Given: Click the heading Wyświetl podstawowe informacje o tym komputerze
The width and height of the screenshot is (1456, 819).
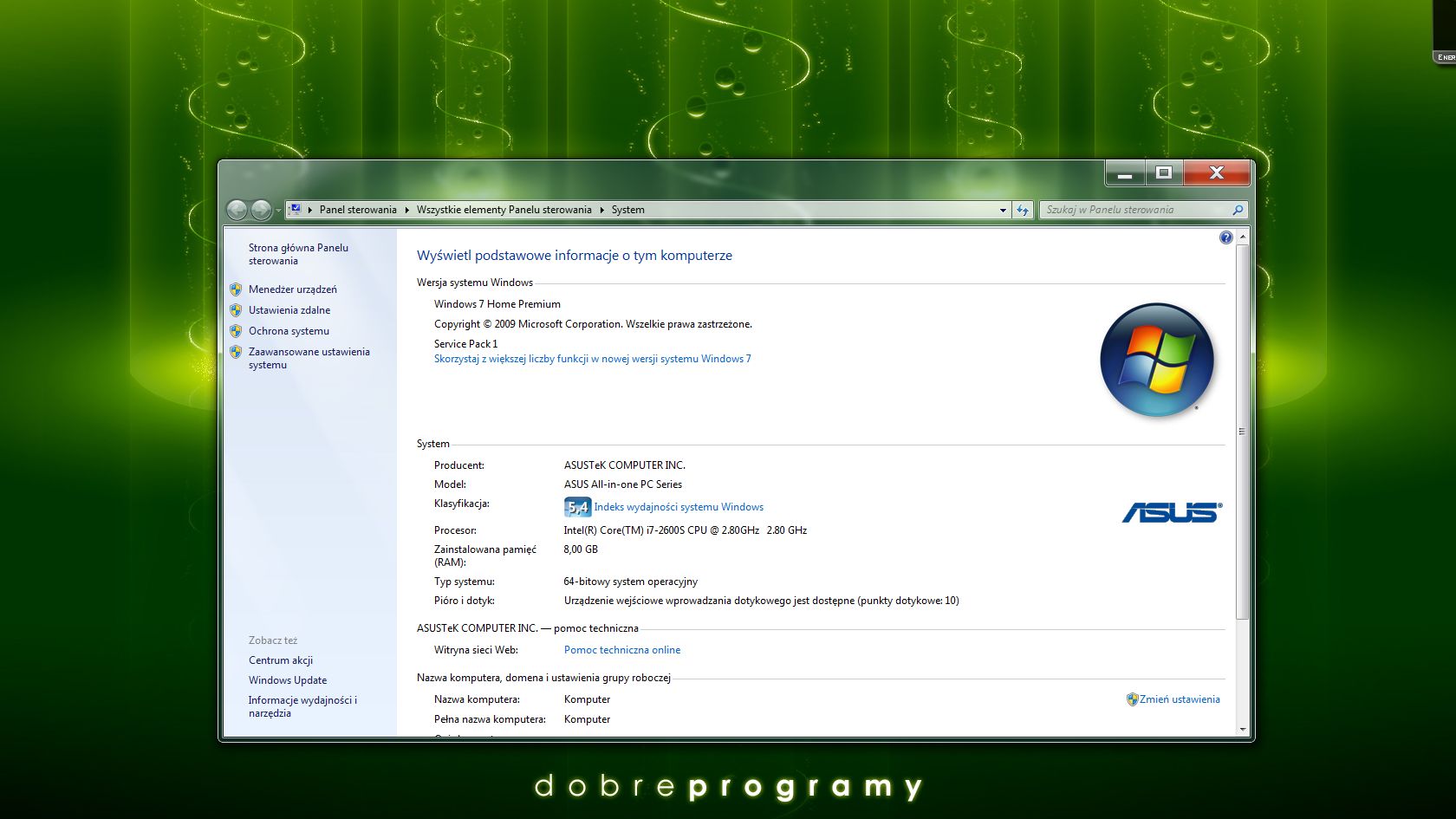Looking at the screenshot, I should (x=575, y=256).
